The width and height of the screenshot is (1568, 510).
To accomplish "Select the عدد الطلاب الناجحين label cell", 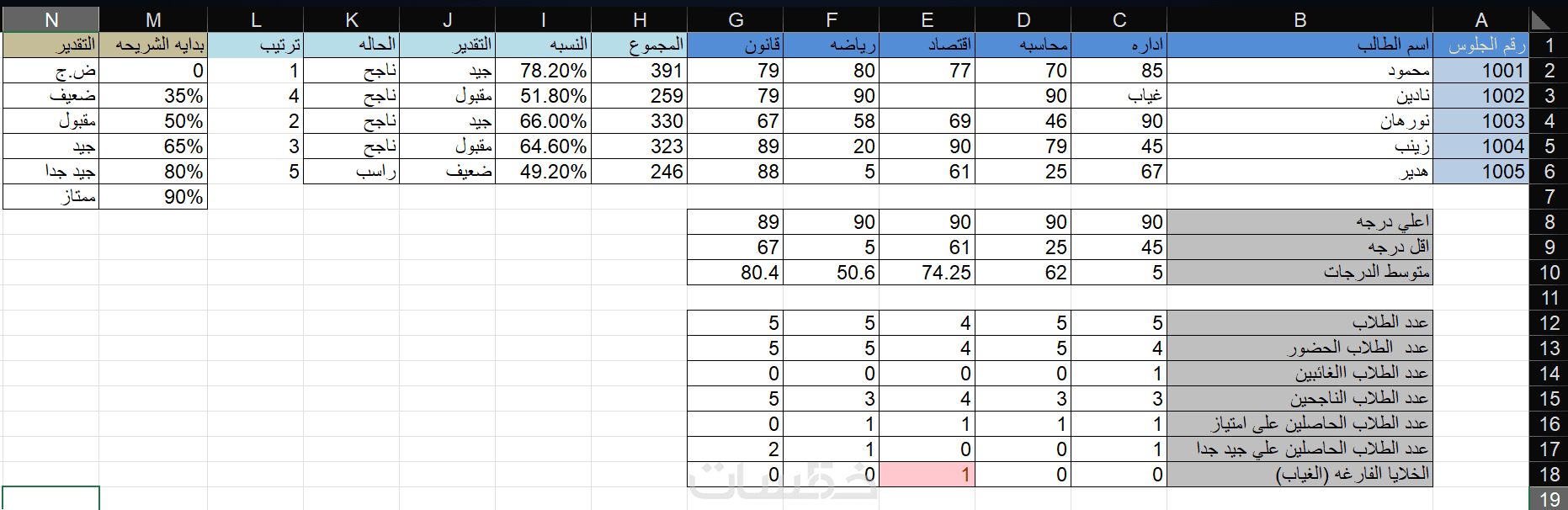I will (1300, 399).
